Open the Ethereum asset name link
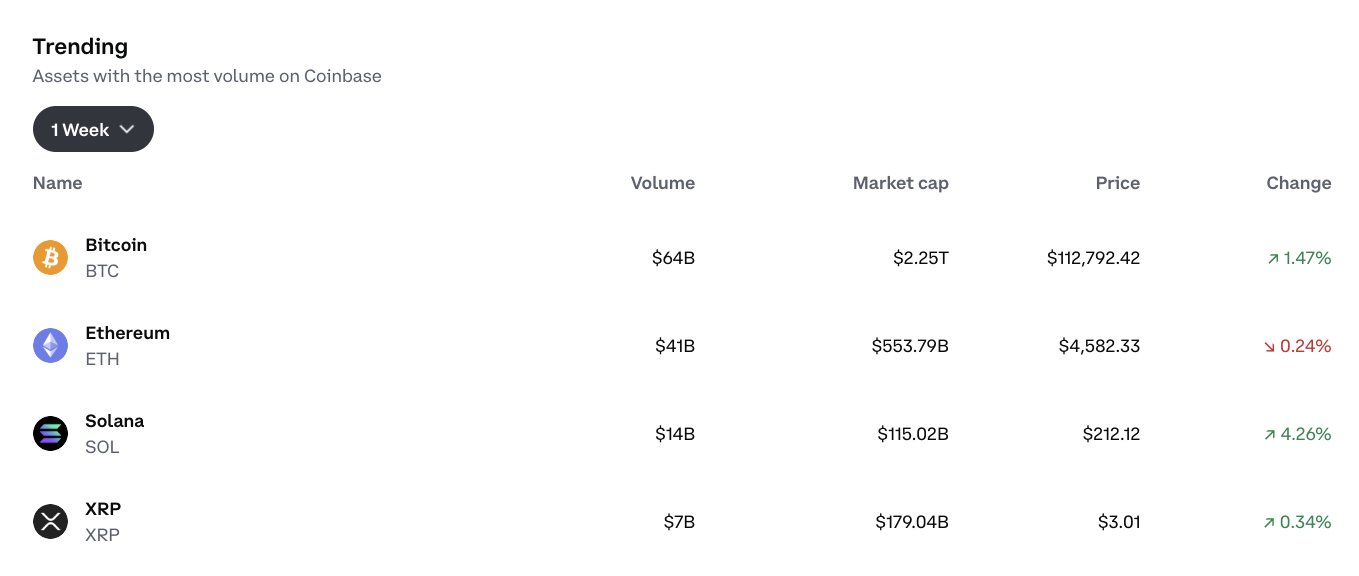Image resolution: width=1359 pixels, height=576 pixels. (x=127, y=333)
